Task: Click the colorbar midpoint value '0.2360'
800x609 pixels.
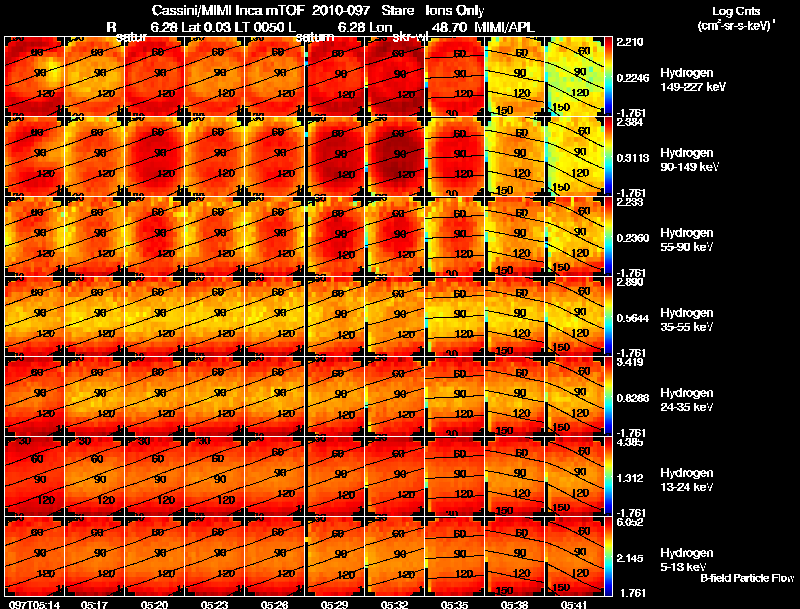Action: point(633,238)
